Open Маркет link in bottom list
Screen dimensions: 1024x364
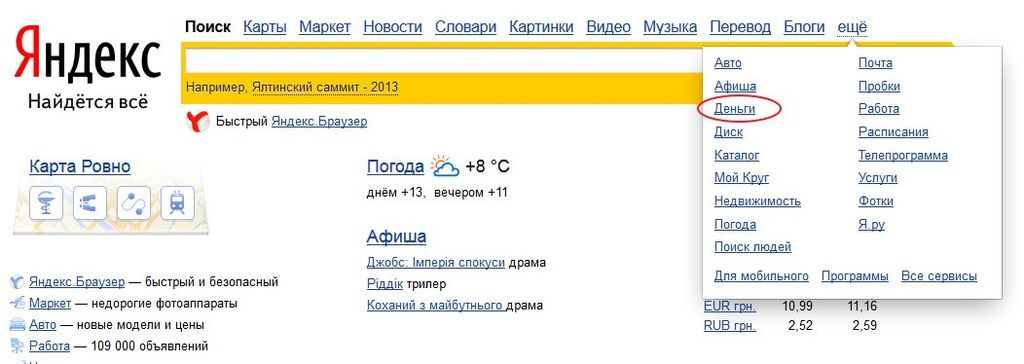[50, 304]
